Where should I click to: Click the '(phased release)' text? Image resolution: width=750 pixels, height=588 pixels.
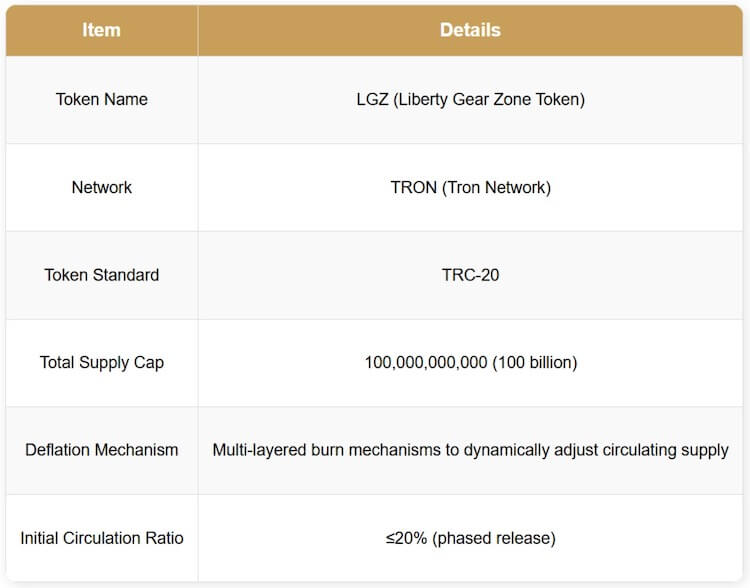click(495, 538)
